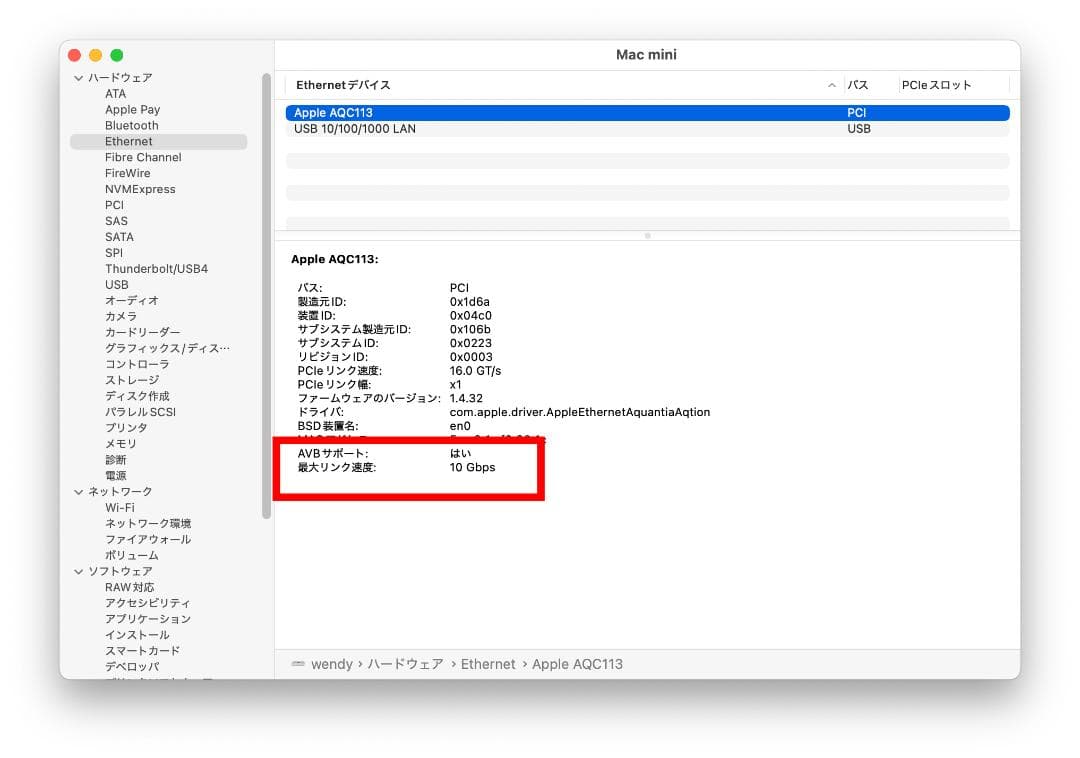The height and width of the screenshot is (758, 1080).
Task: Open the Ethernet breadcrumb link
Action: coord(488,663)
